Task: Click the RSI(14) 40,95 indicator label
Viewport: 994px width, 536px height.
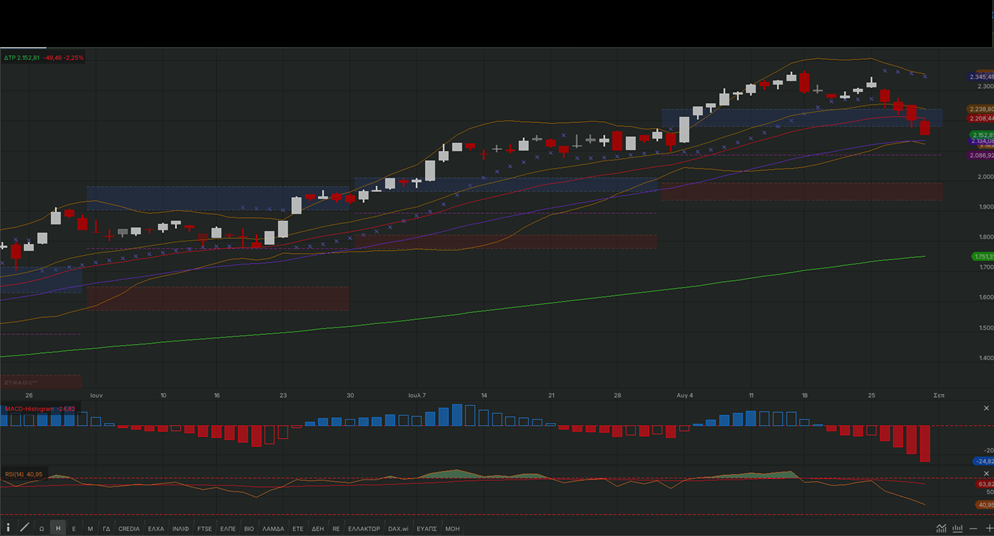Action: coord(23,474)
